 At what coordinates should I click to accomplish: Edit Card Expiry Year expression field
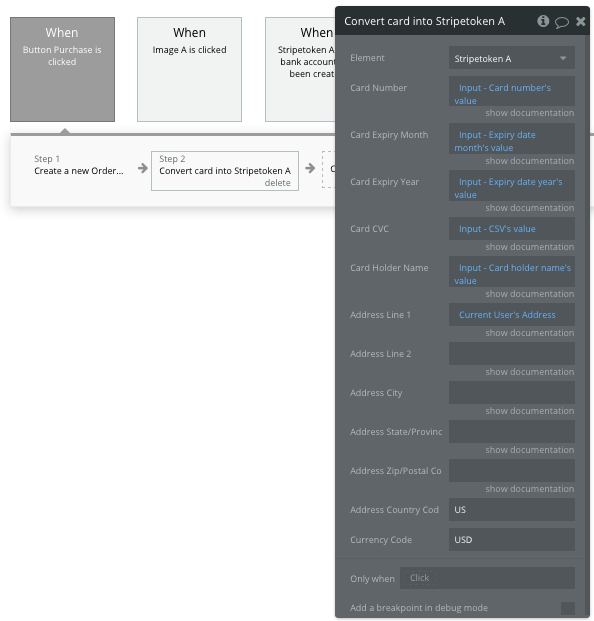coord(512,185)
